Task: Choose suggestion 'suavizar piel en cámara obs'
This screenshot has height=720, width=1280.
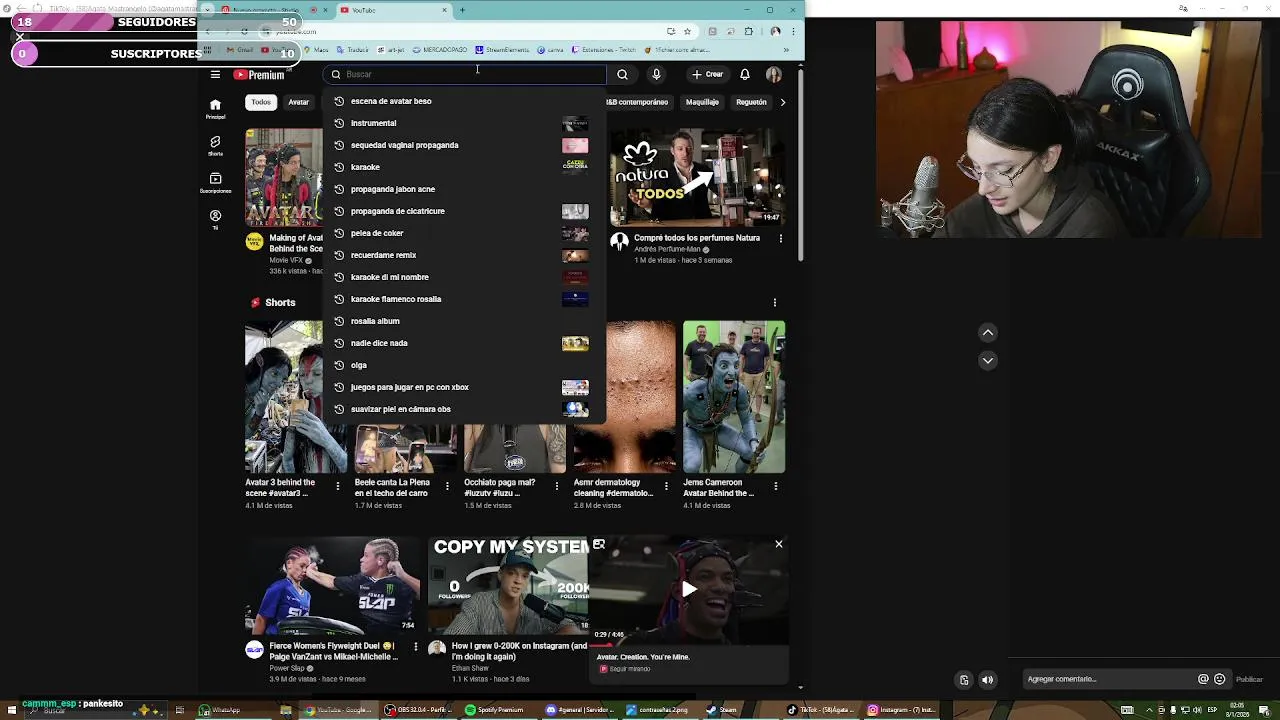Action: [x=464, y=409]
